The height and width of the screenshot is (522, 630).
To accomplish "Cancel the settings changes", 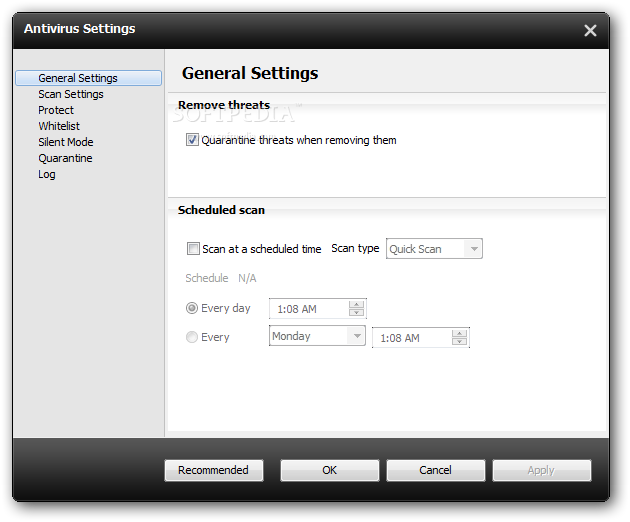I will tap(436, 470).
